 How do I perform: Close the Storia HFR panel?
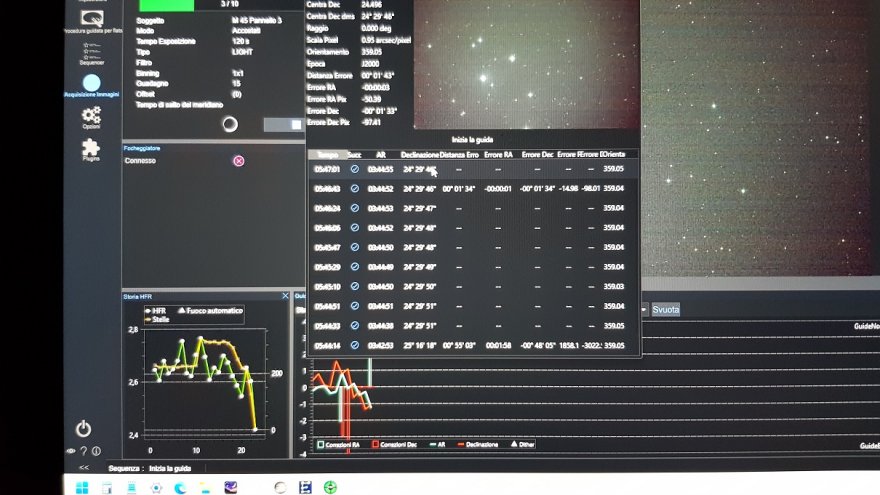pos(285,296)
